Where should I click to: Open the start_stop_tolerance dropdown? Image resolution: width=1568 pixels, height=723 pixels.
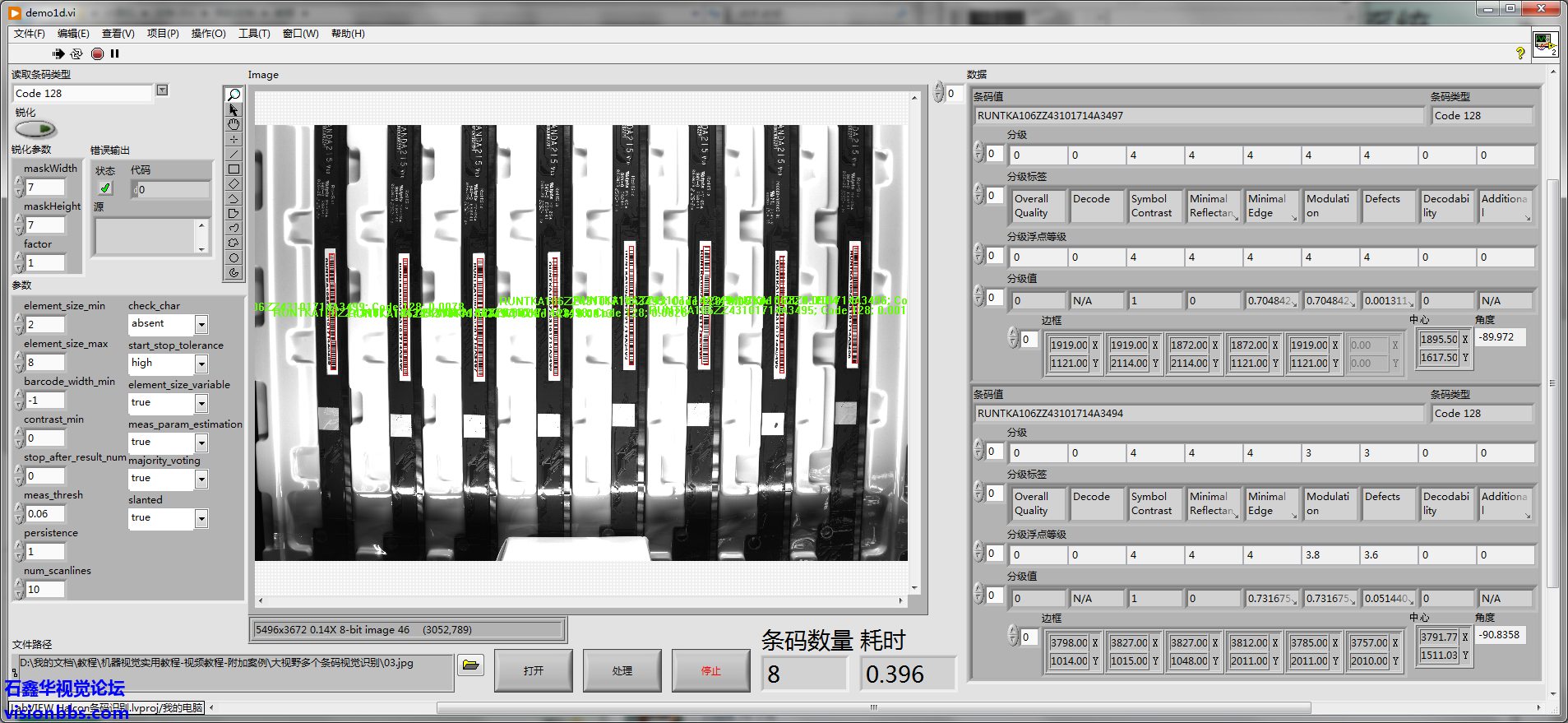[201, 364]
